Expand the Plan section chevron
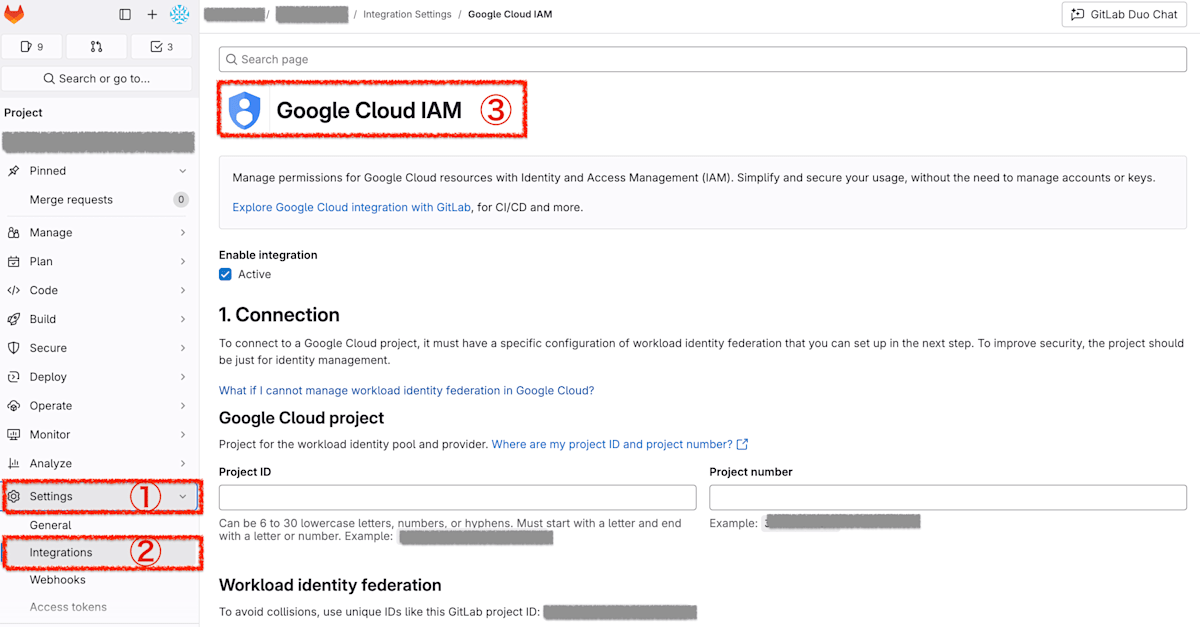The image size is (1200, 627). tap(182, 262)
